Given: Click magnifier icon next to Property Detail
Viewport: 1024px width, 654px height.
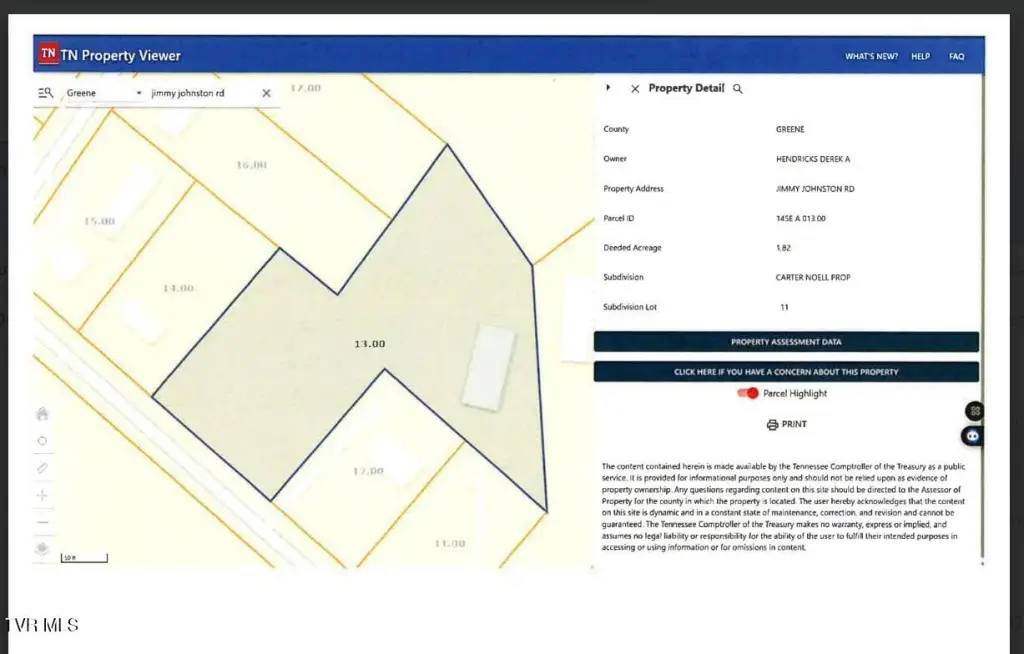Looking at the screenshot, I should tap(738, 89).
